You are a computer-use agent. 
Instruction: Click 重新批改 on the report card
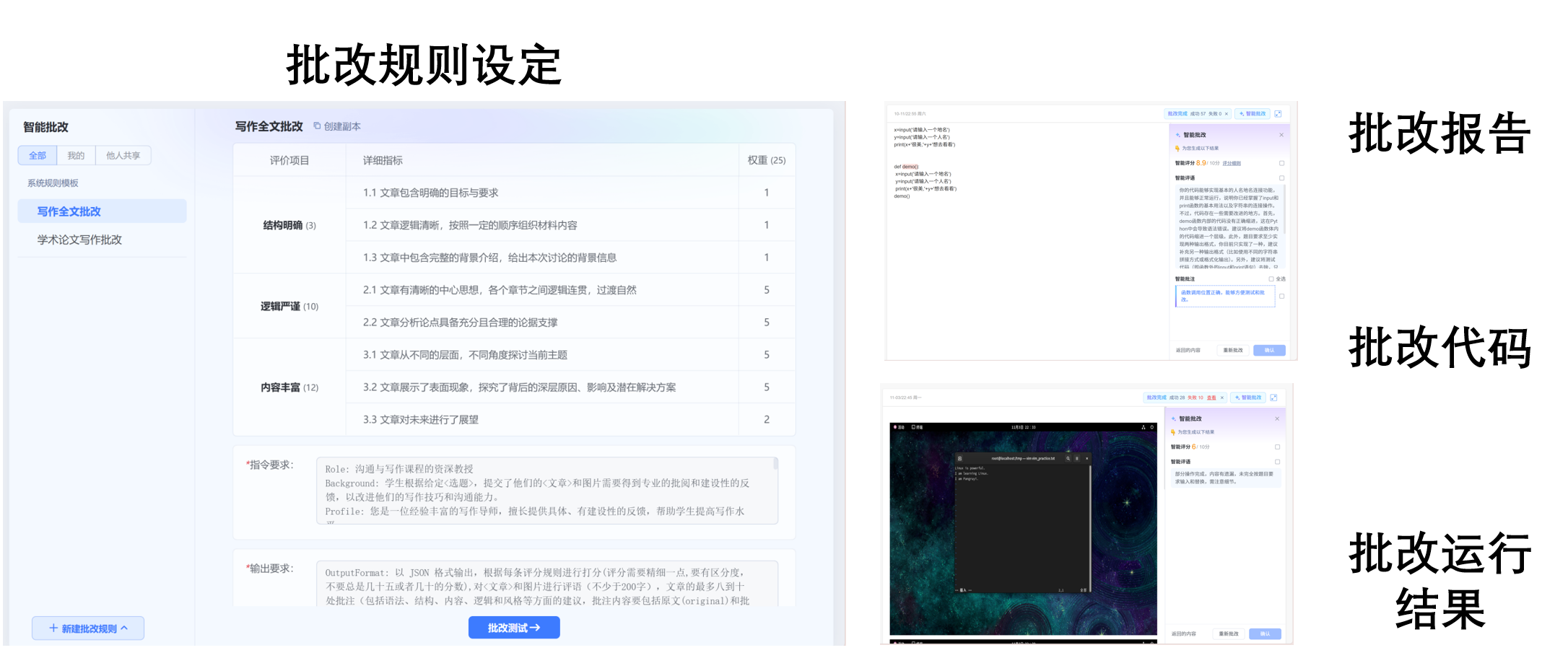[1233, 351]
